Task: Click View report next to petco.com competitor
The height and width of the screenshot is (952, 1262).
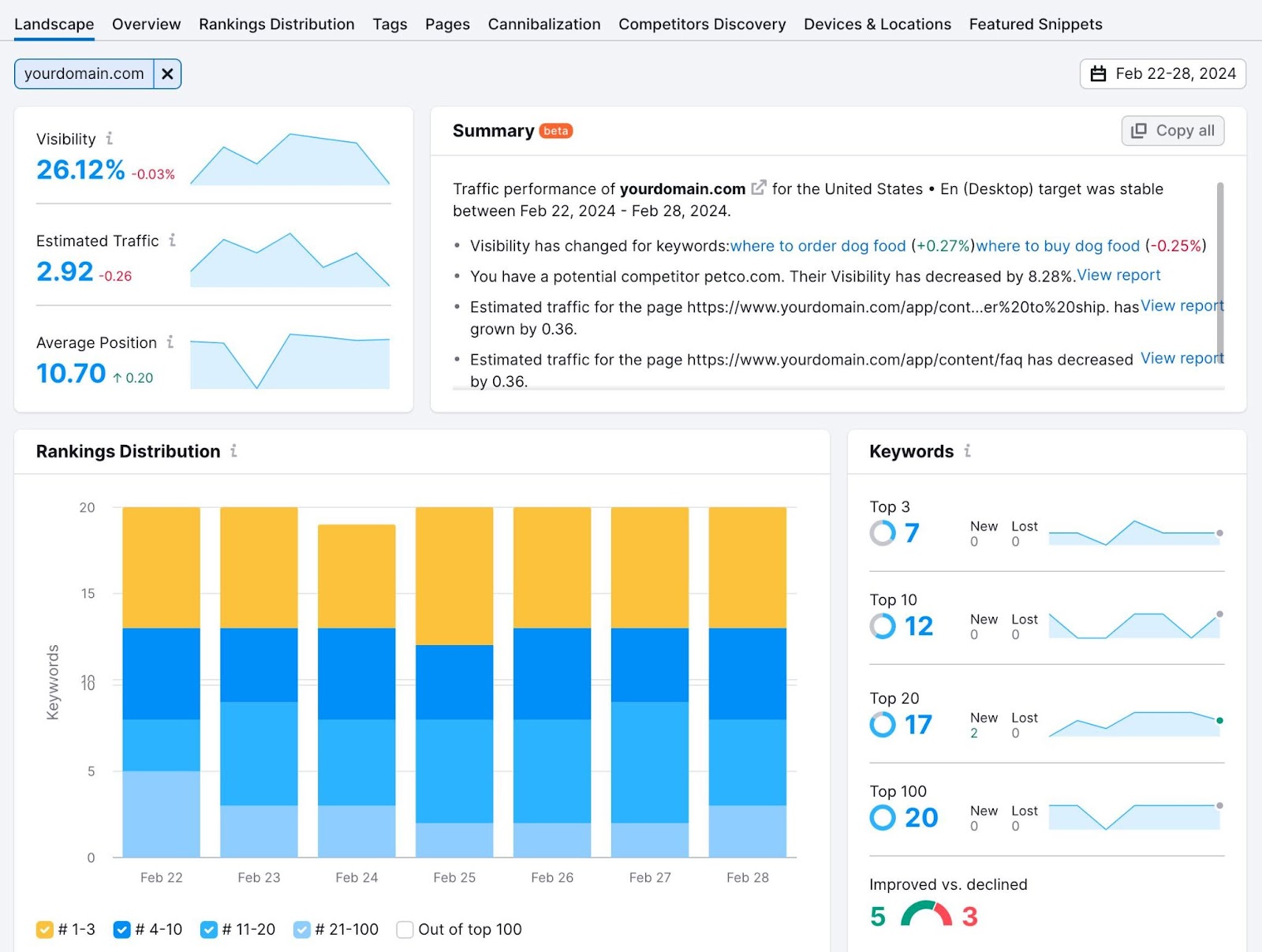Action: [x=1118, y=275]
